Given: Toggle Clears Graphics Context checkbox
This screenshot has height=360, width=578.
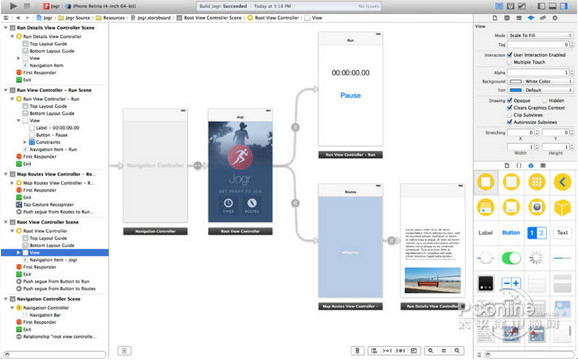Looking at the screenshot, I should 510,108.
